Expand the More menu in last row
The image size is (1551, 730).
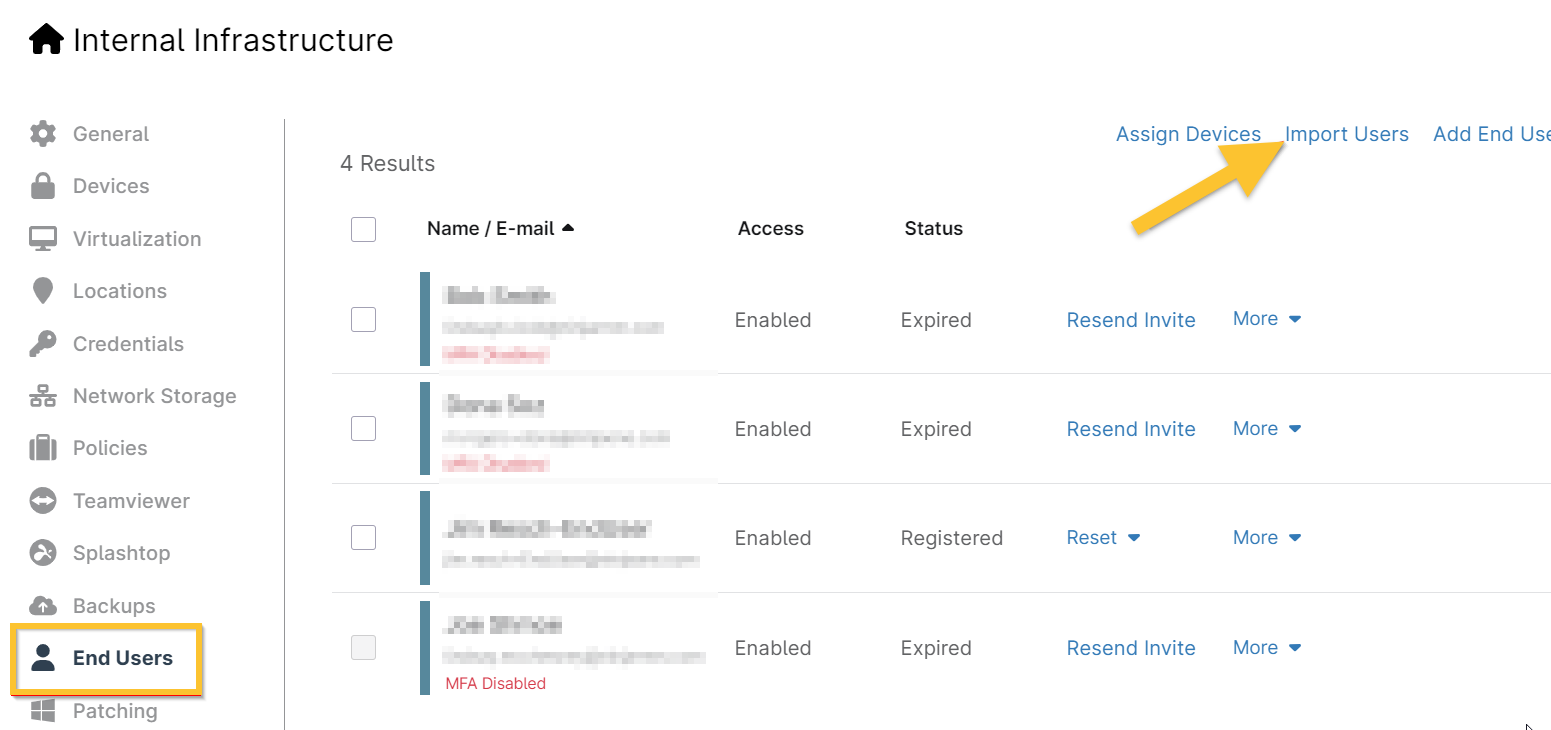click(x=1266, y=648)
